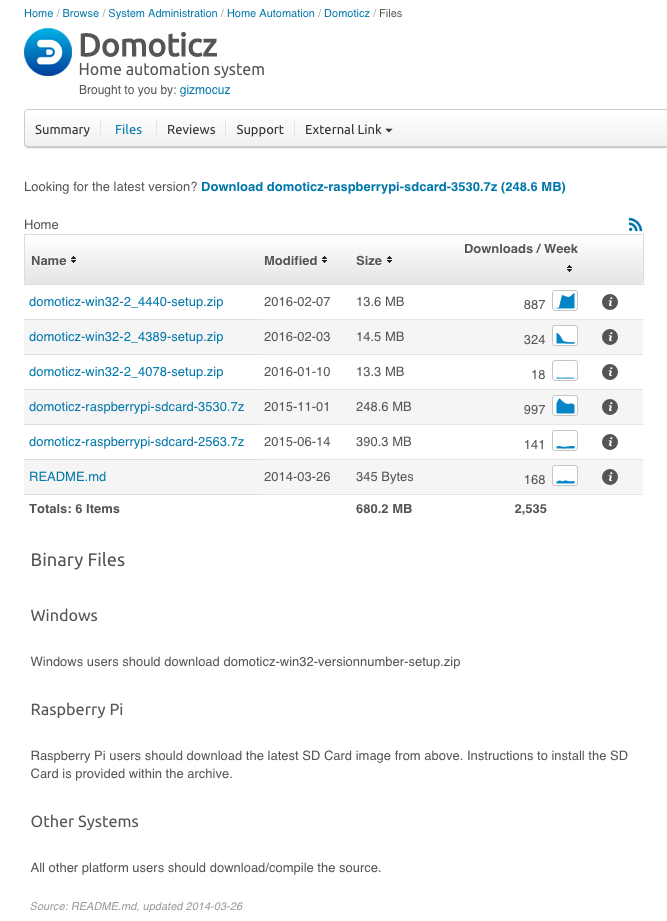Click the Other Systems heading
Image resolution: width=667 pixels, height=921 pixels.
pos(85,821)
